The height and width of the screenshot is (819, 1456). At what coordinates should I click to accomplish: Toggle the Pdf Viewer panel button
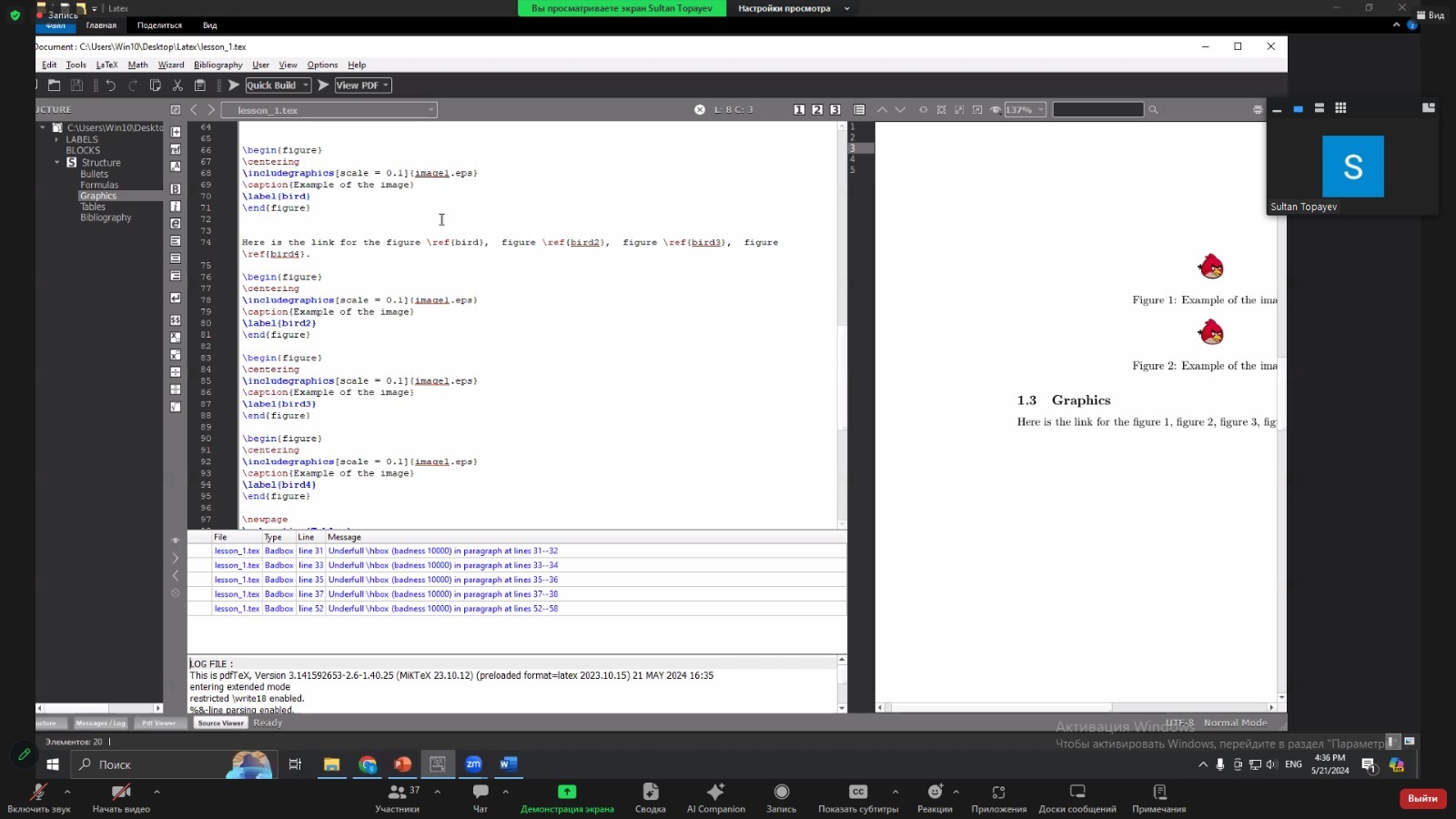[x=158, y=723]
